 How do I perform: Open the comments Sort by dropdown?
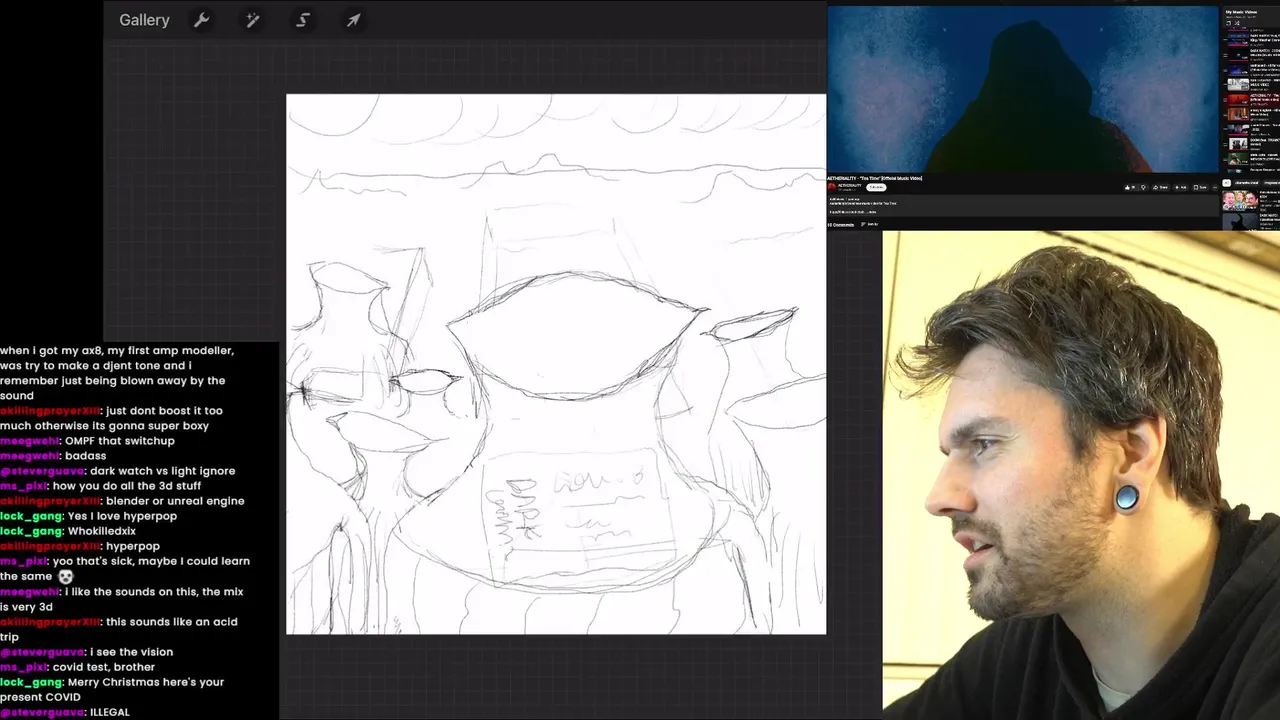(x=869, y=224)
